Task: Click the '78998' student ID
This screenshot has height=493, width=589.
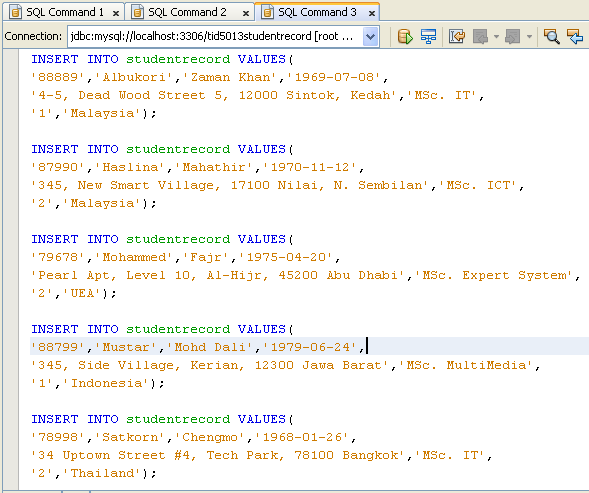Action: pyautogui.click(x=58, y=437)
